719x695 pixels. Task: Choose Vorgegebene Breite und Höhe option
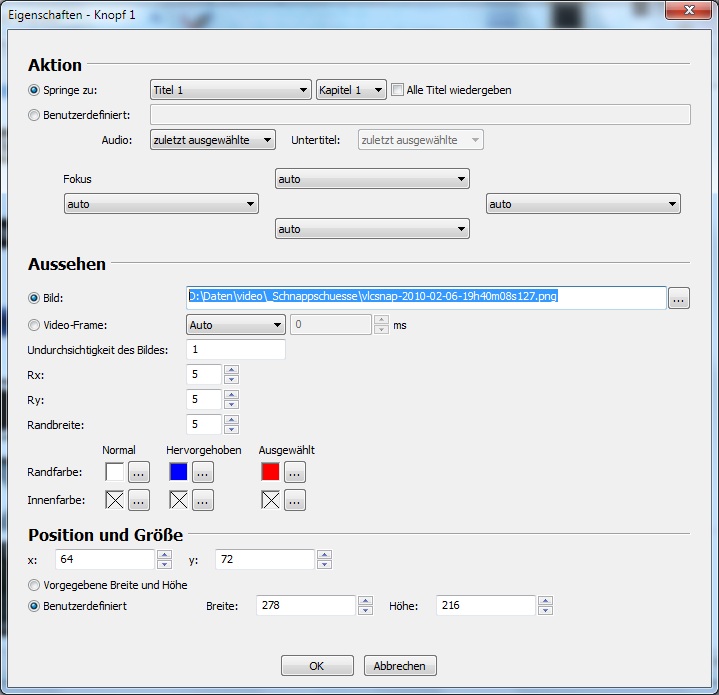(x=35, y=585)
